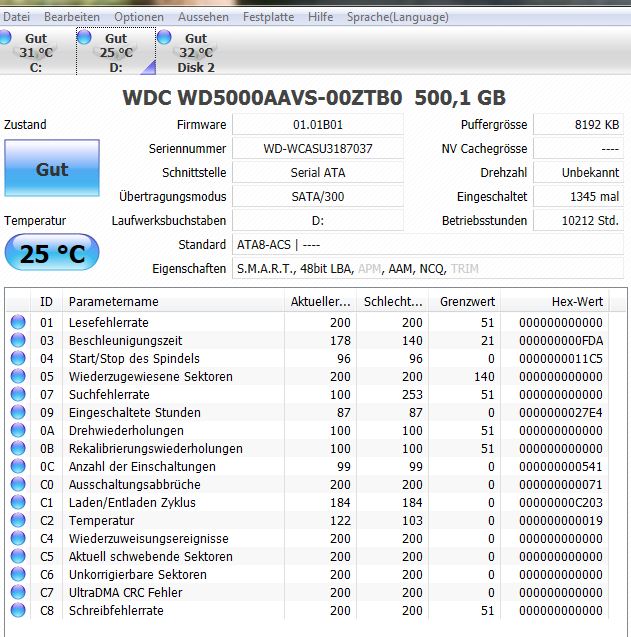Click the Aktueller column header
The image size is (631, 637).
coord(321,301)
